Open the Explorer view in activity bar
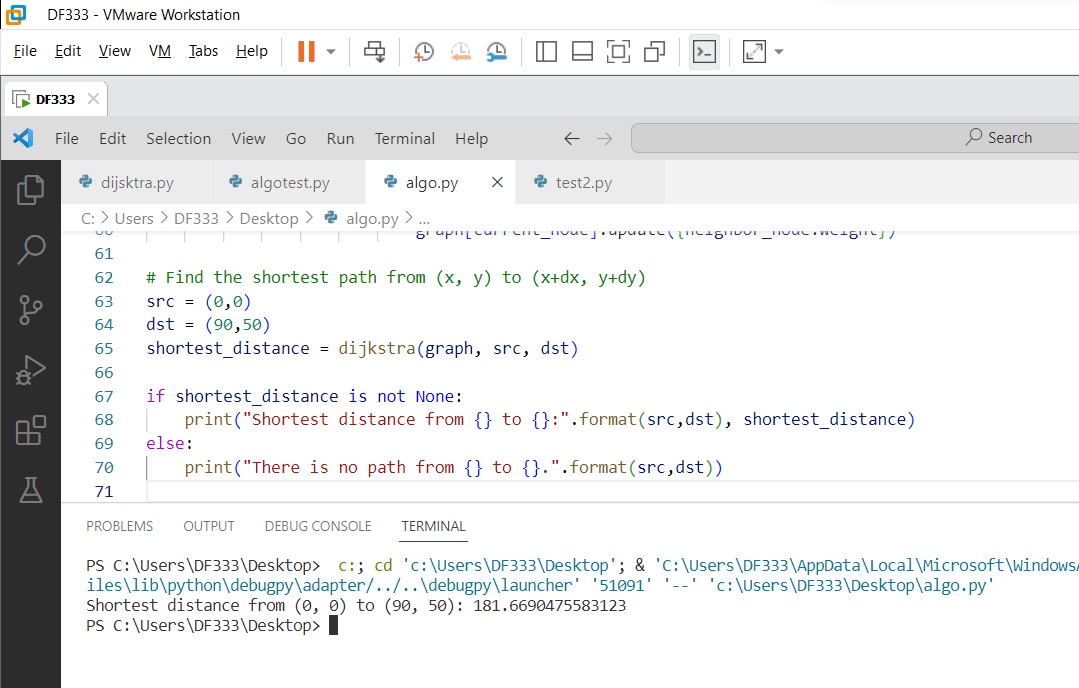This screenshot has height=688, width=1079. pyautogui.click(x=31, y=189)
